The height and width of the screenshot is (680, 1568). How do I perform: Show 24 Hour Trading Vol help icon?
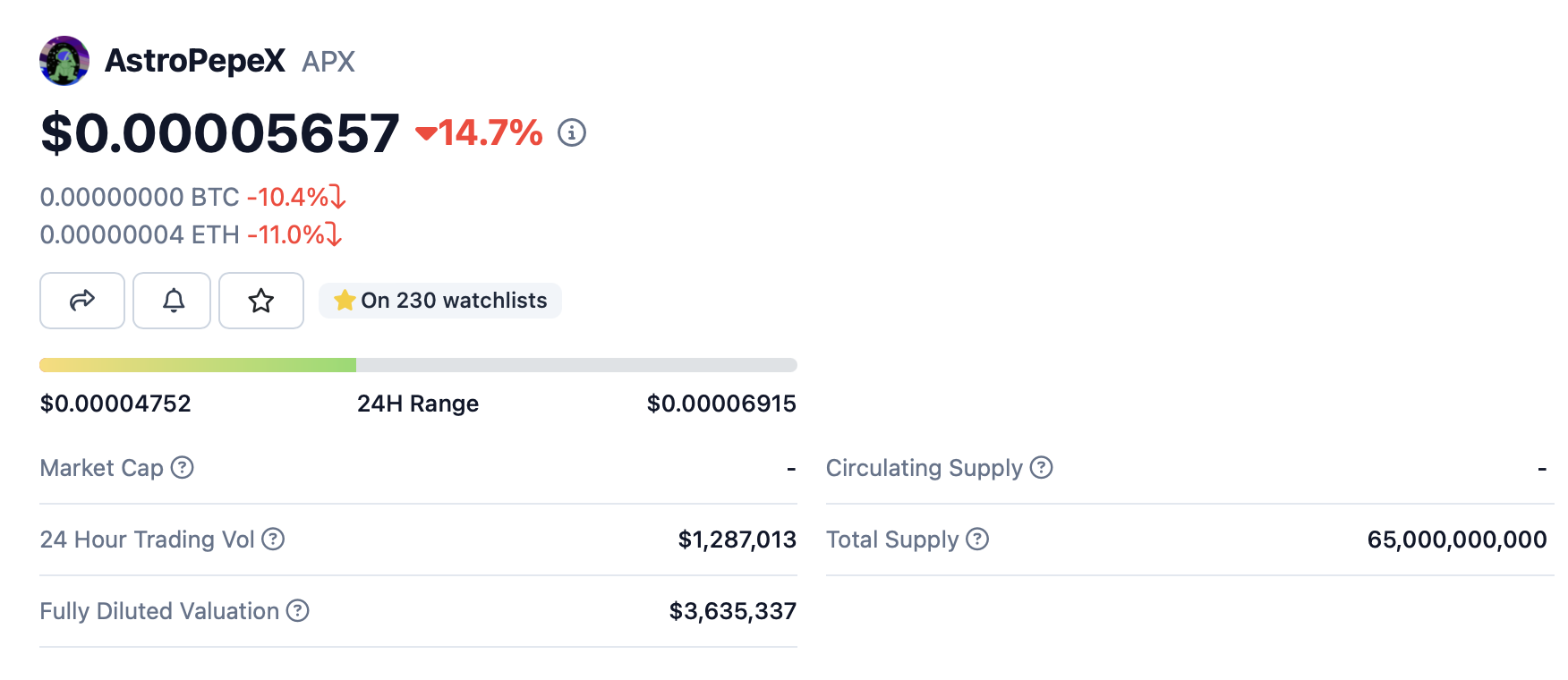pos(273,540)
